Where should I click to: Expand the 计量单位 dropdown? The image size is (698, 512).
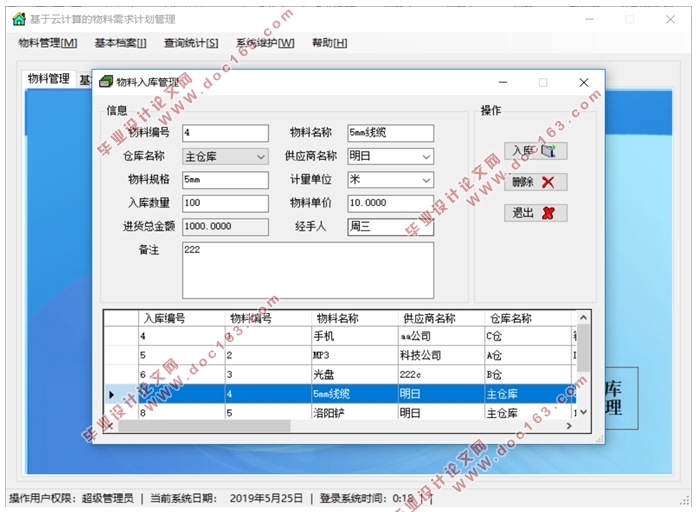(x=426, y=180)
